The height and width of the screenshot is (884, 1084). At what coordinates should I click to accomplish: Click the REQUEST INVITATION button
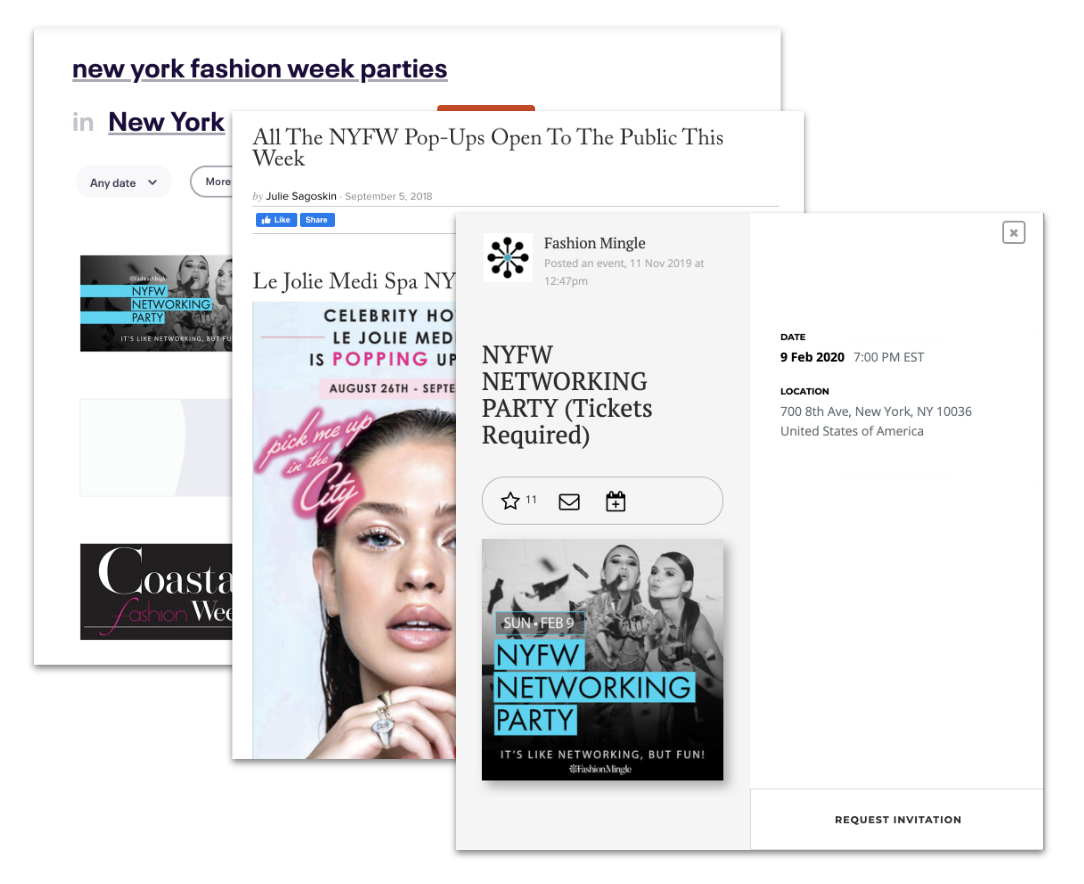[897, 820]
